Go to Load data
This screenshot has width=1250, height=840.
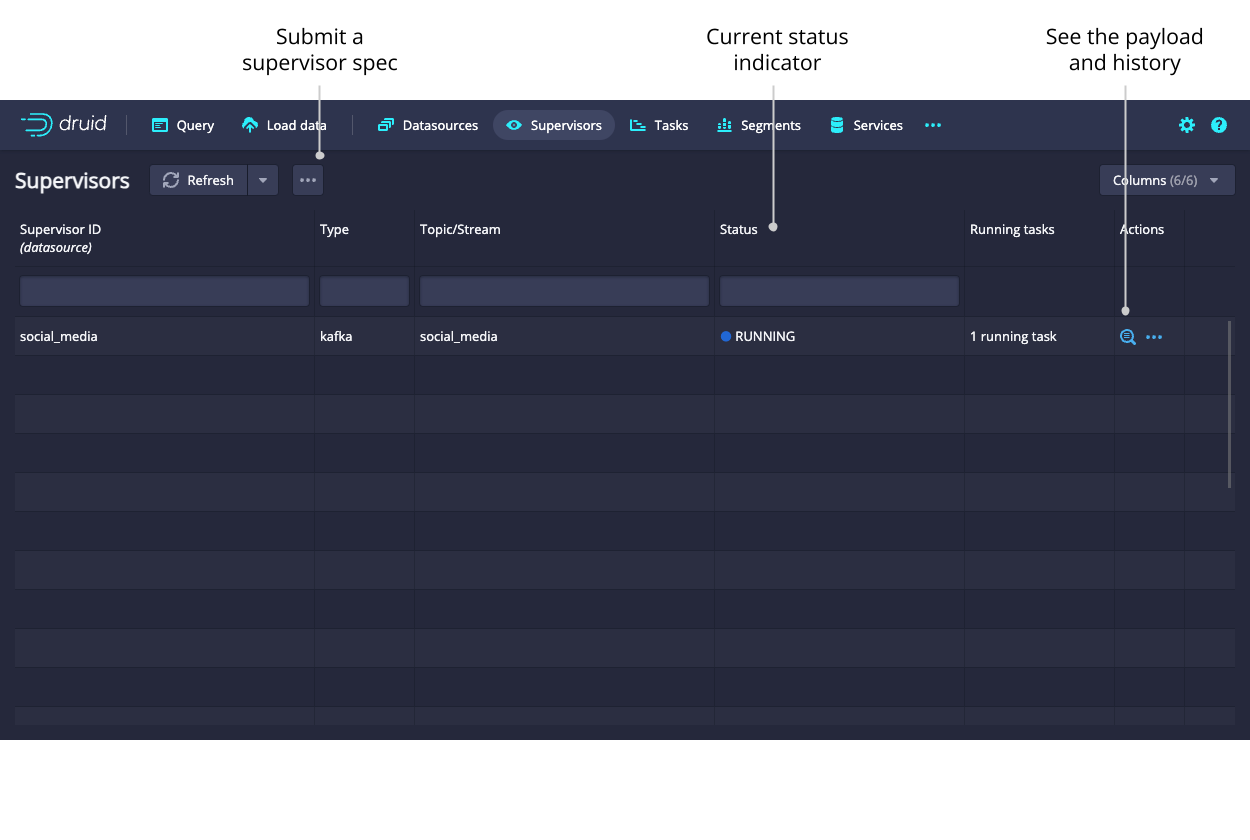284,125
